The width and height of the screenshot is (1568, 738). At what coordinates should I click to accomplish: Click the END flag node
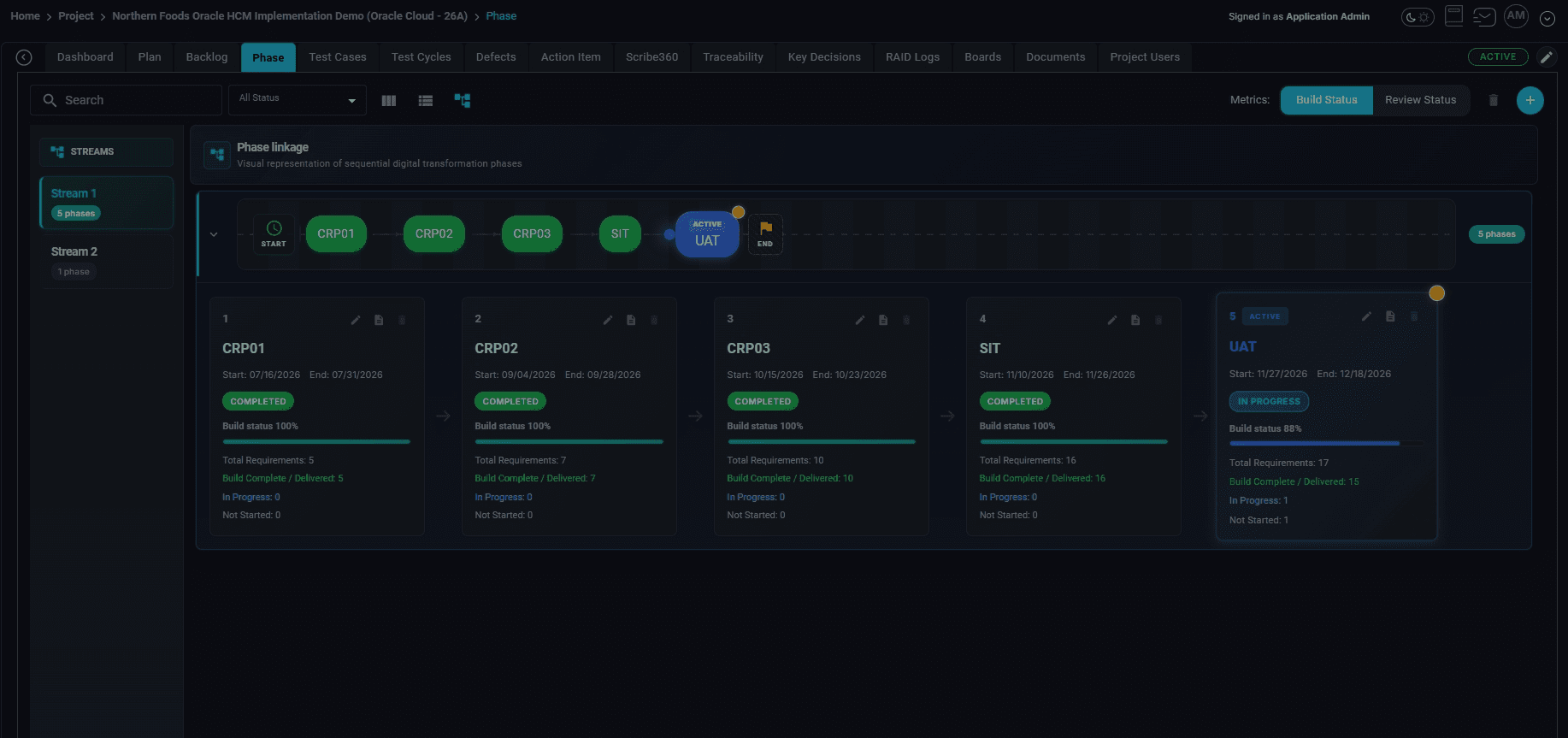[x=765, y=233]
